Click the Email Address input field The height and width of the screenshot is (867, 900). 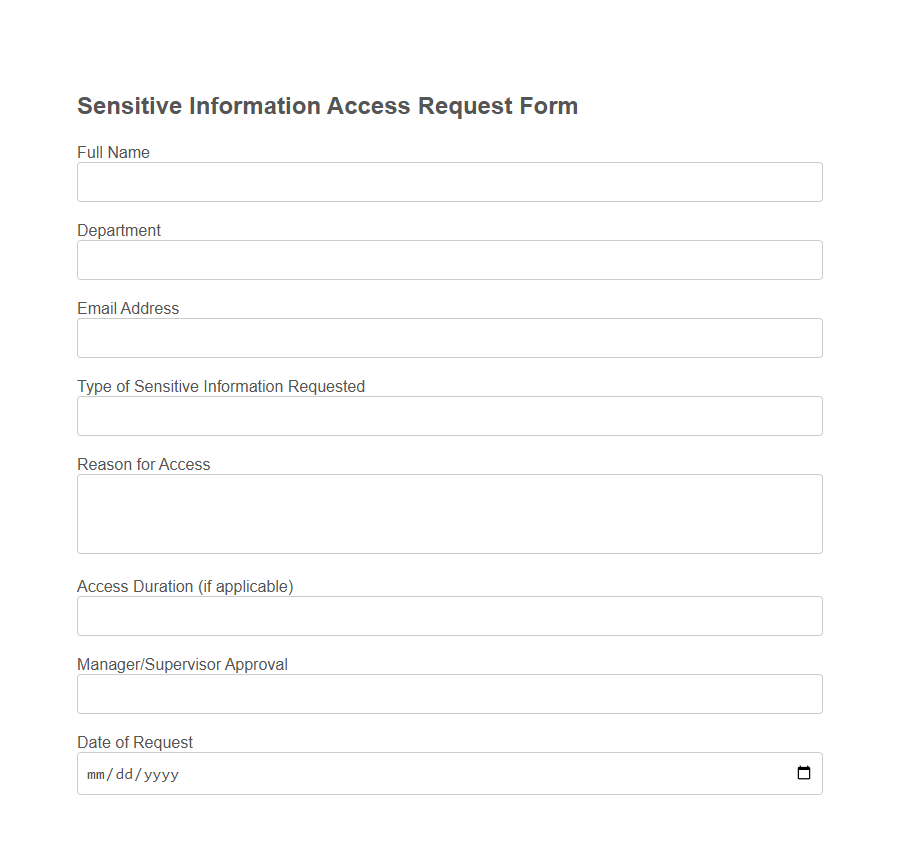(449, 337)
